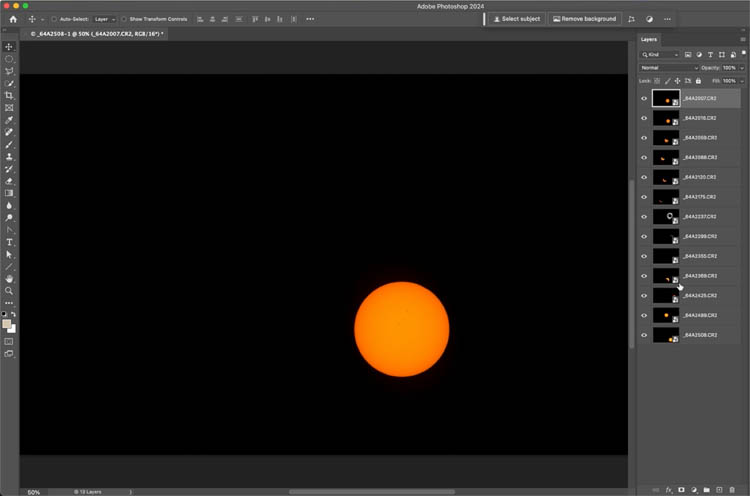Select the Crop tool
Image resolution: width=750 pixels, height=496 pixels.
pyautogui.click(x=9, y=96)
